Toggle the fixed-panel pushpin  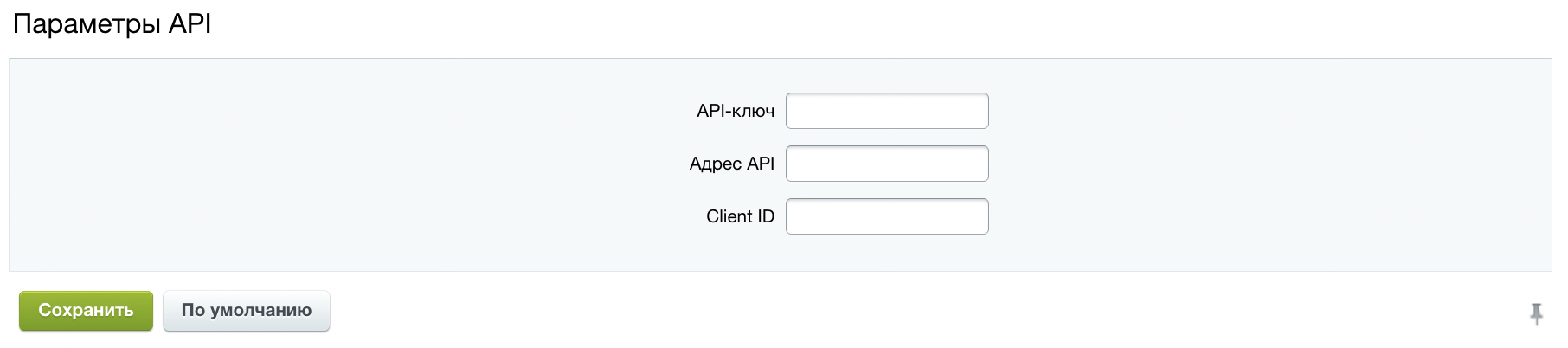[x=1536, y=313]
